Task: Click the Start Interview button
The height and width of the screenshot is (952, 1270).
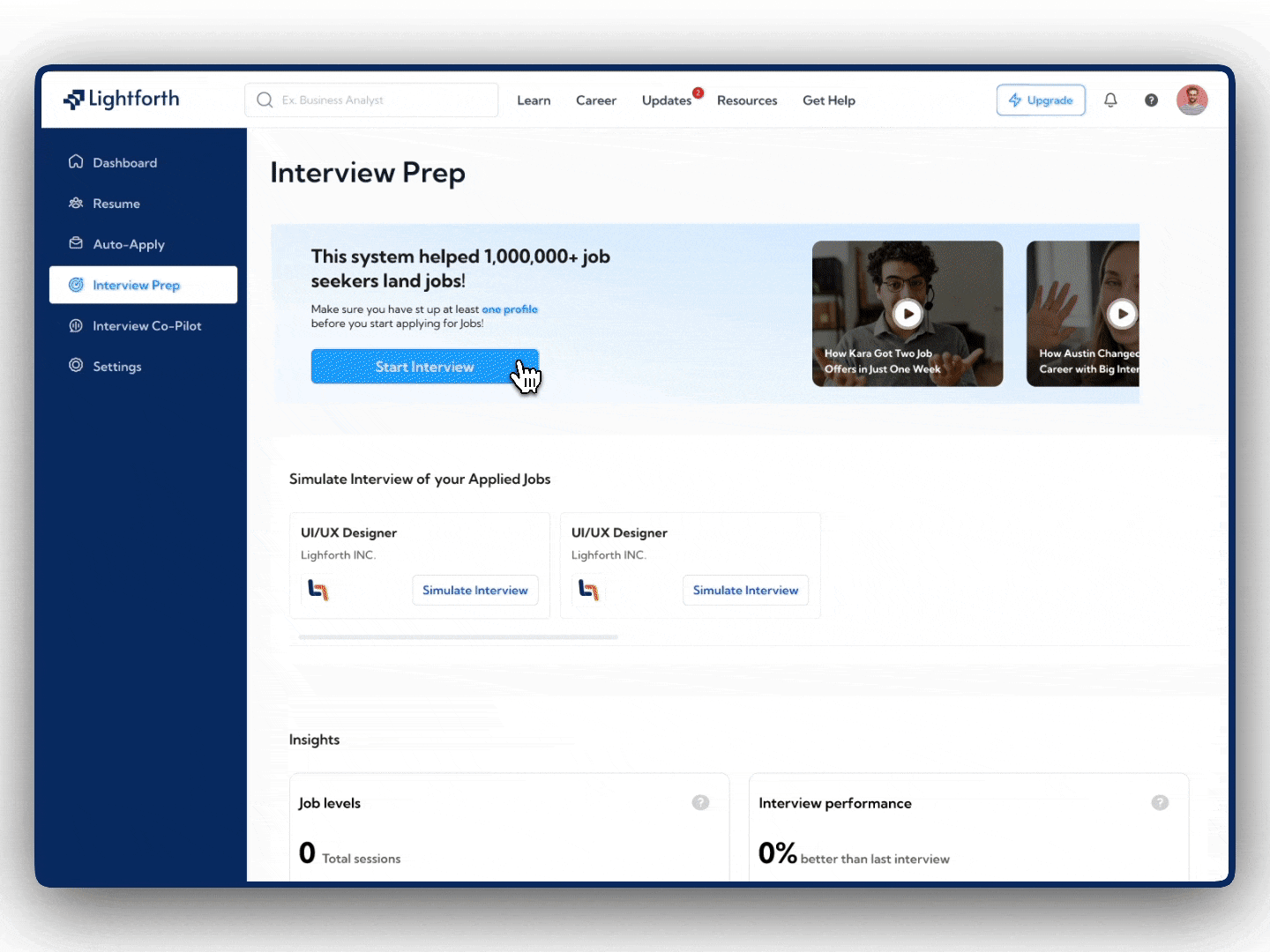Action: [x=424, y=366]
